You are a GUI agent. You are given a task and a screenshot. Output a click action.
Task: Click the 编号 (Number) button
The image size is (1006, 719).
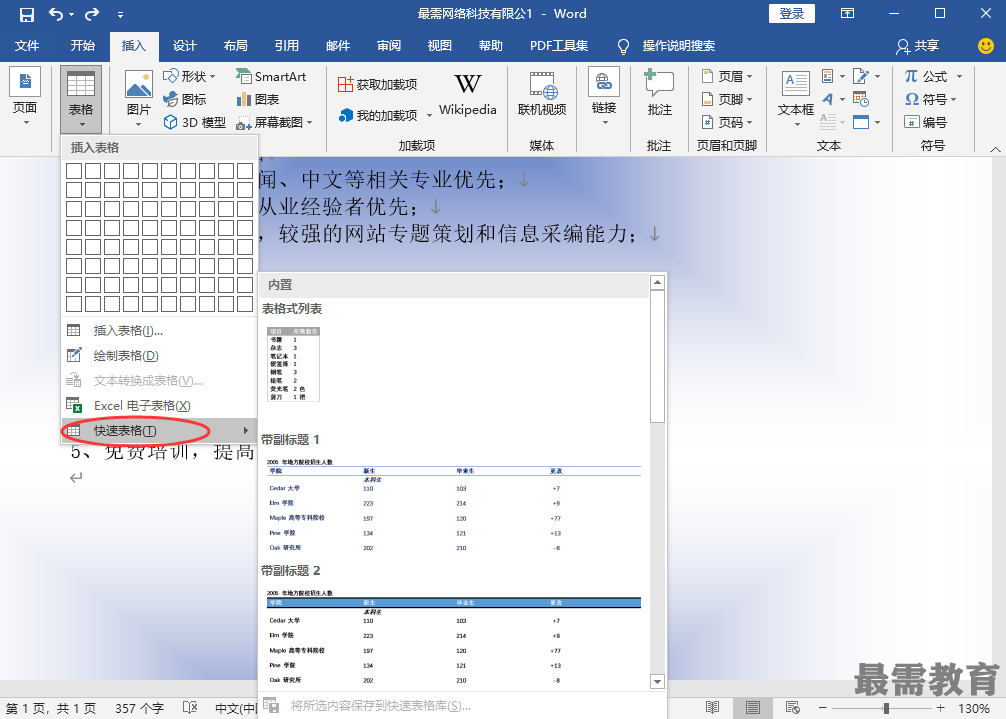point(925,123)
